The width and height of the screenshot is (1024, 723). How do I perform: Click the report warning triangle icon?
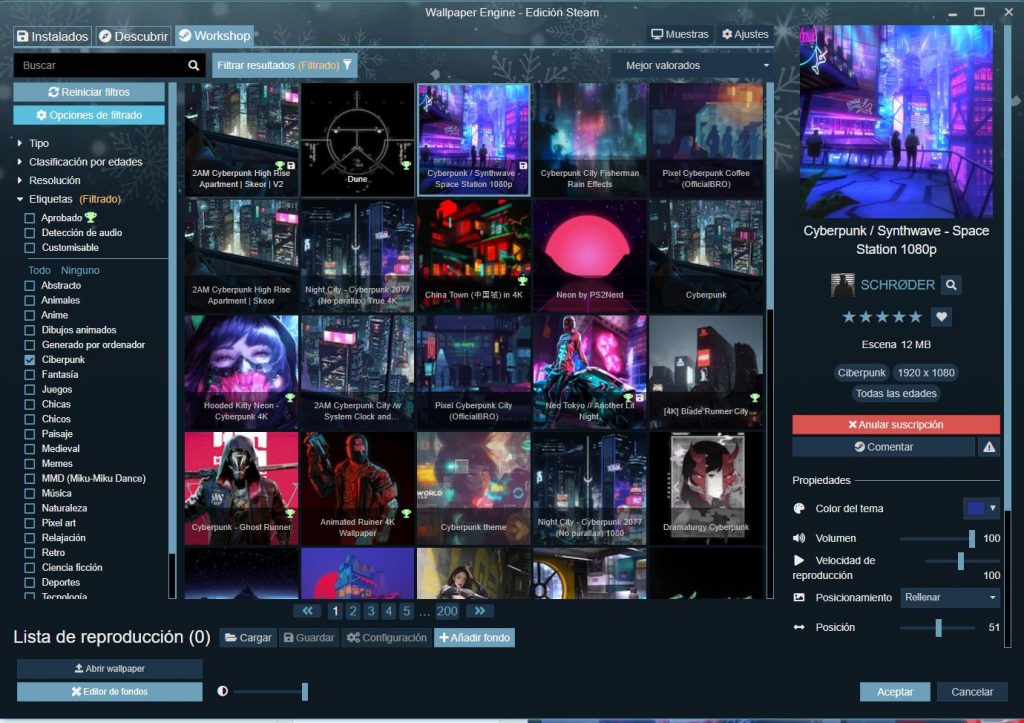[989, 447]
